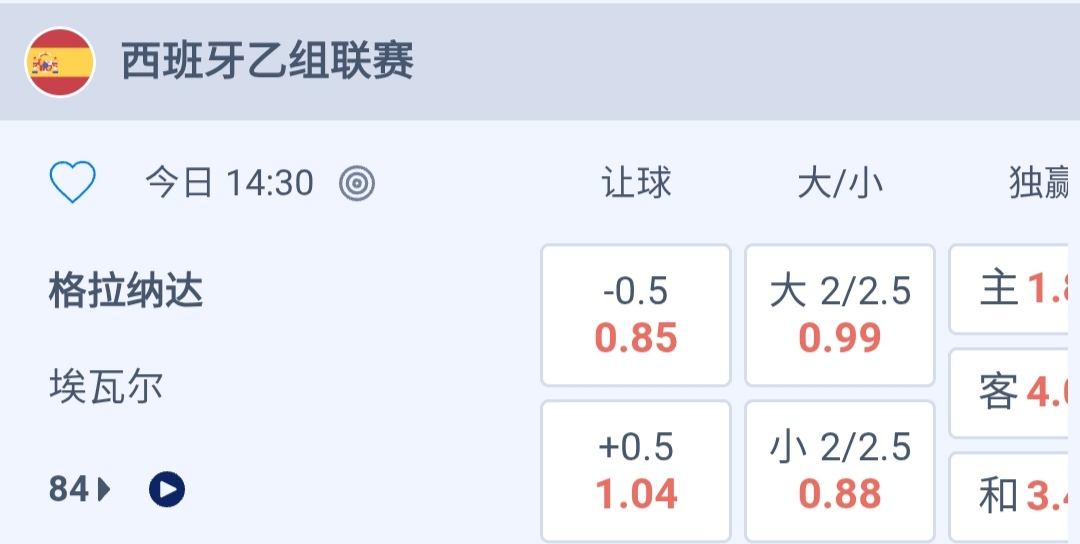
Task: Open 格拉纳达 home team details
Action: point(126,291)
